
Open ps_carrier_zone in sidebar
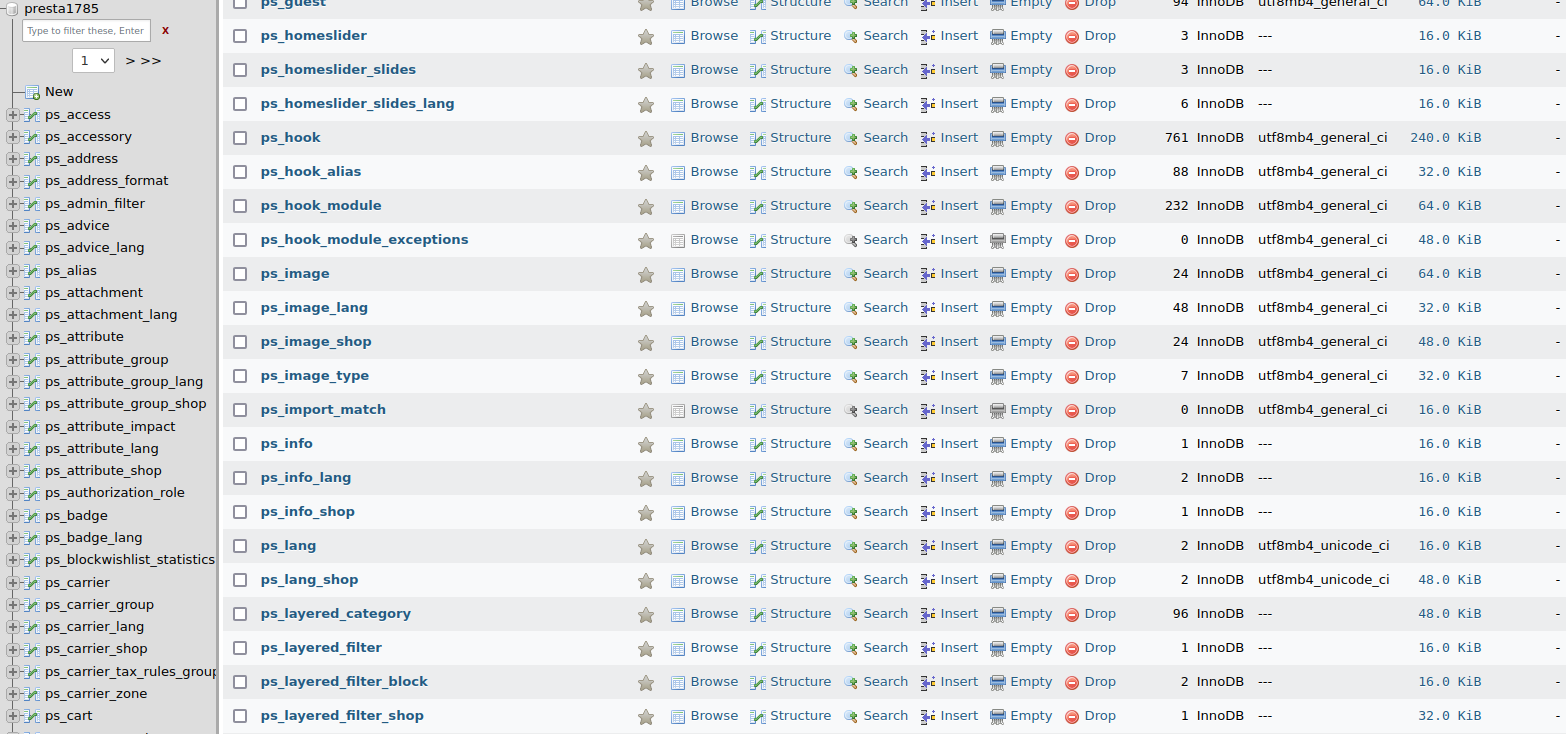(x=96, y=694)
